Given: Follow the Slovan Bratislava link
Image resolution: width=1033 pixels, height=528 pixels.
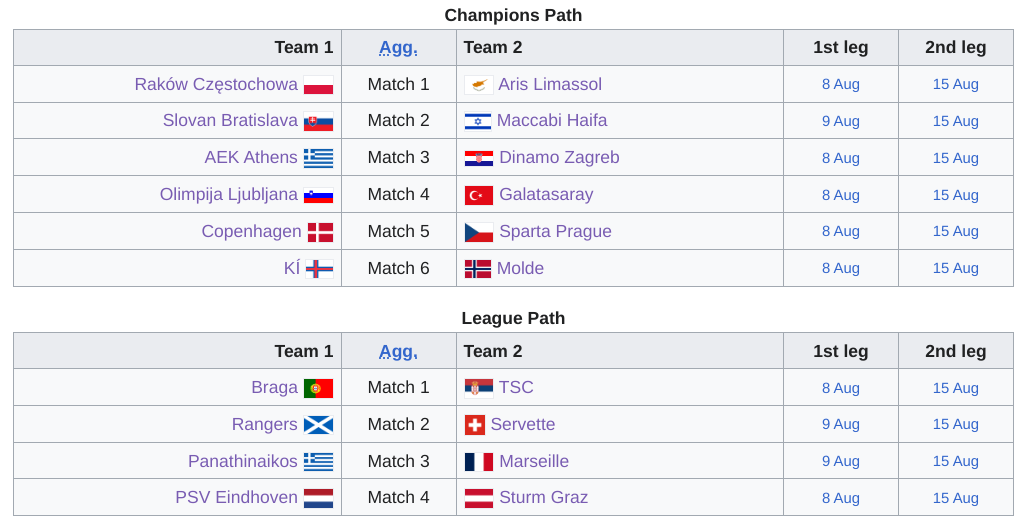Looking at the screenshot, I should pos(231,121).
